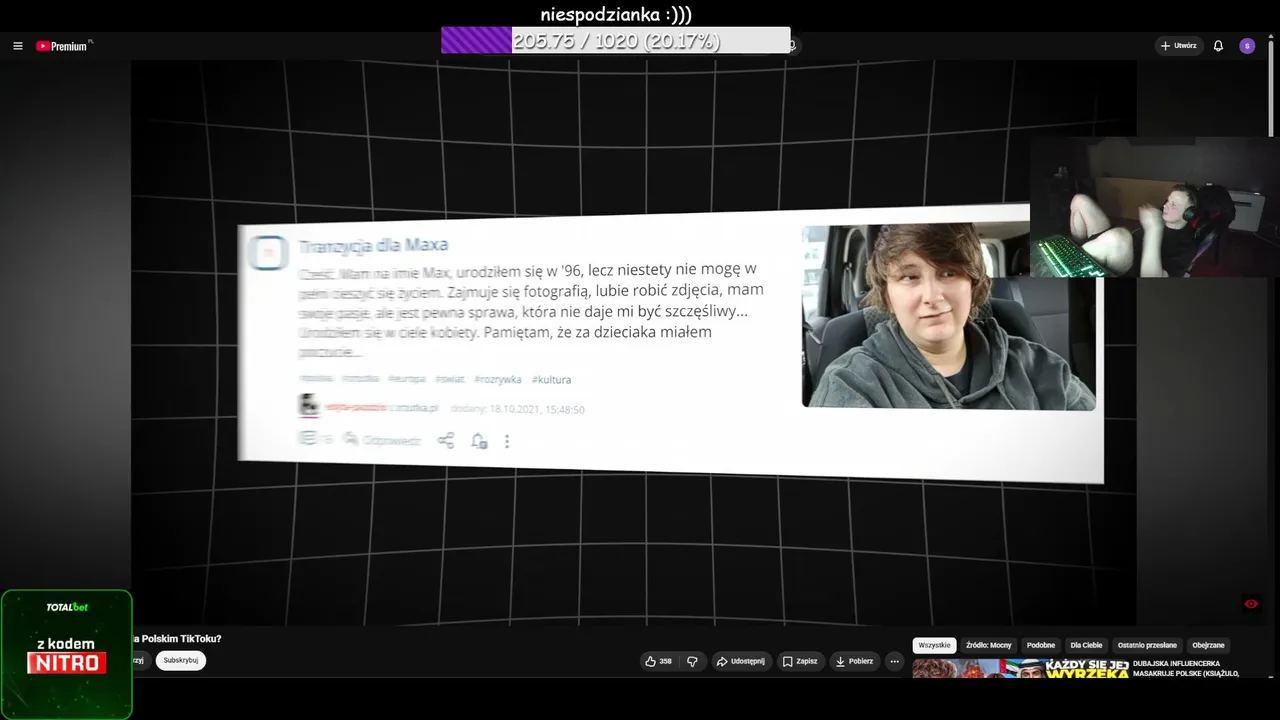Select the Obejrzane filter chip
Image resolution: width=1280 pixels, height=720 pixels.
pyautogui.click(x=1210, y=645)
